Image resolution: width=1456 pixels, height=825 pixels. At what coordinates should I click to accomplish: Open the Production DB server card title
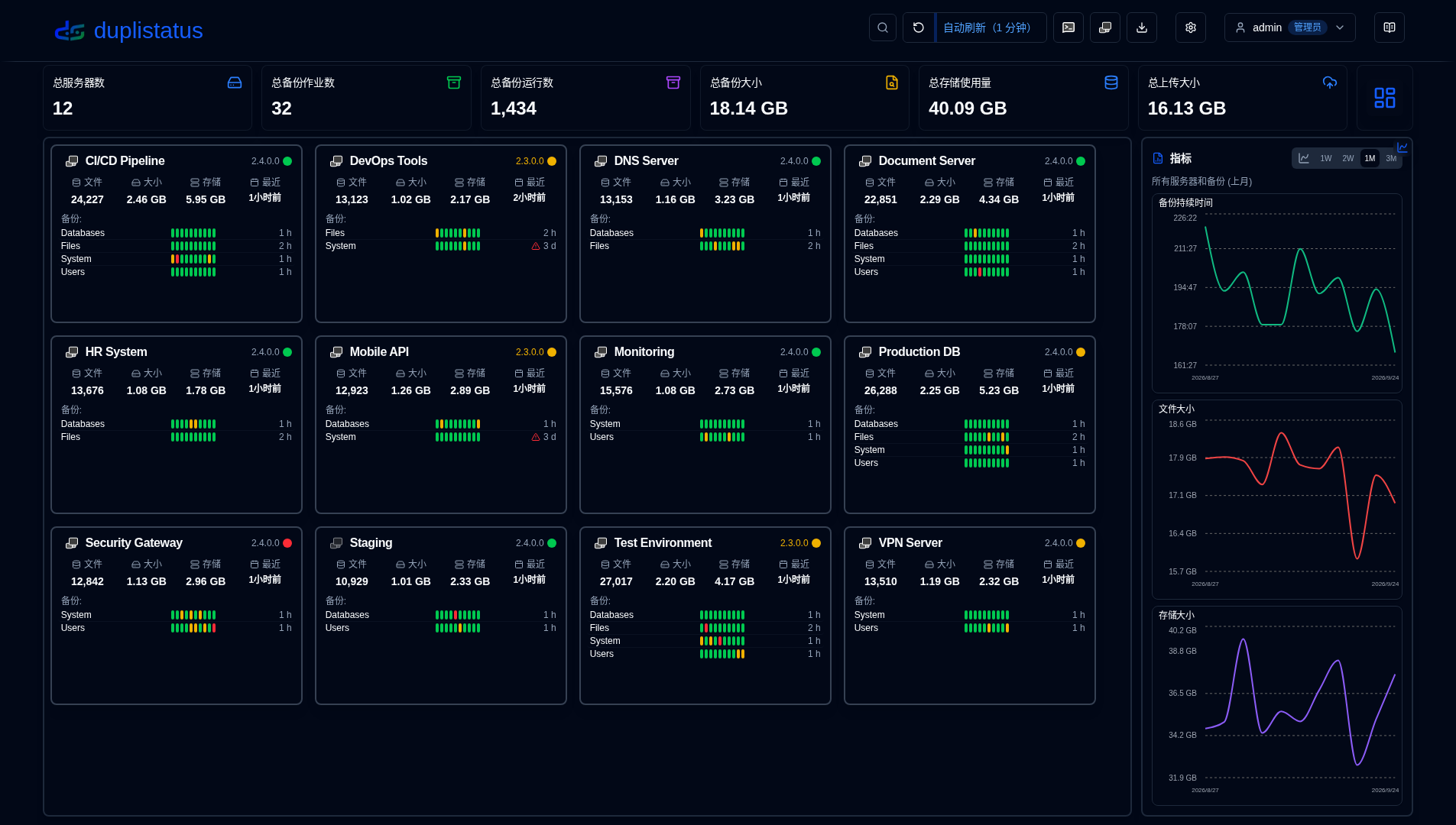point(919,352)
